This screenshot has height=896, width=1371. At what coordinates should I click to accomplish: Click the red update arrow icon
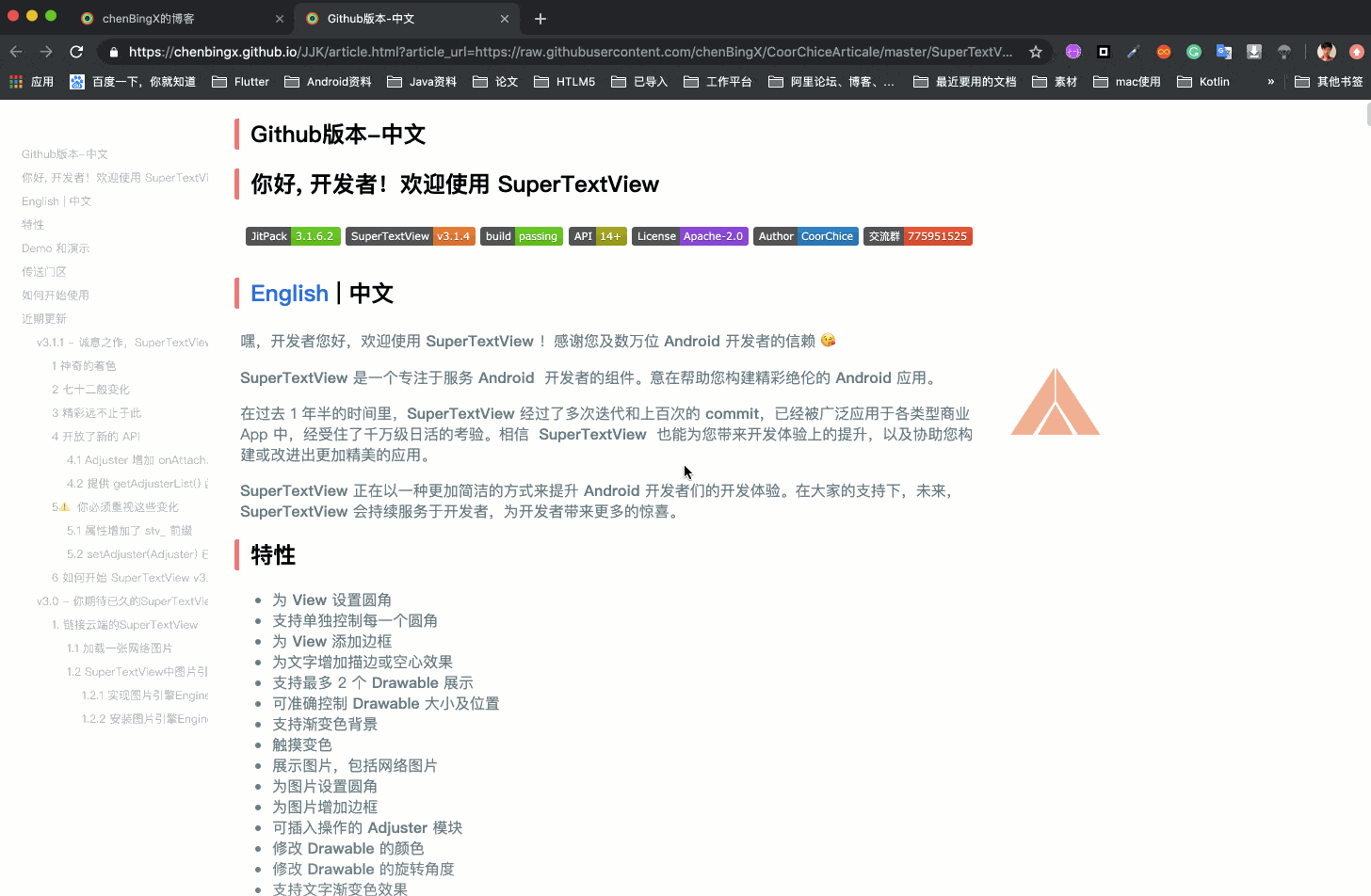pos(1357,52)
